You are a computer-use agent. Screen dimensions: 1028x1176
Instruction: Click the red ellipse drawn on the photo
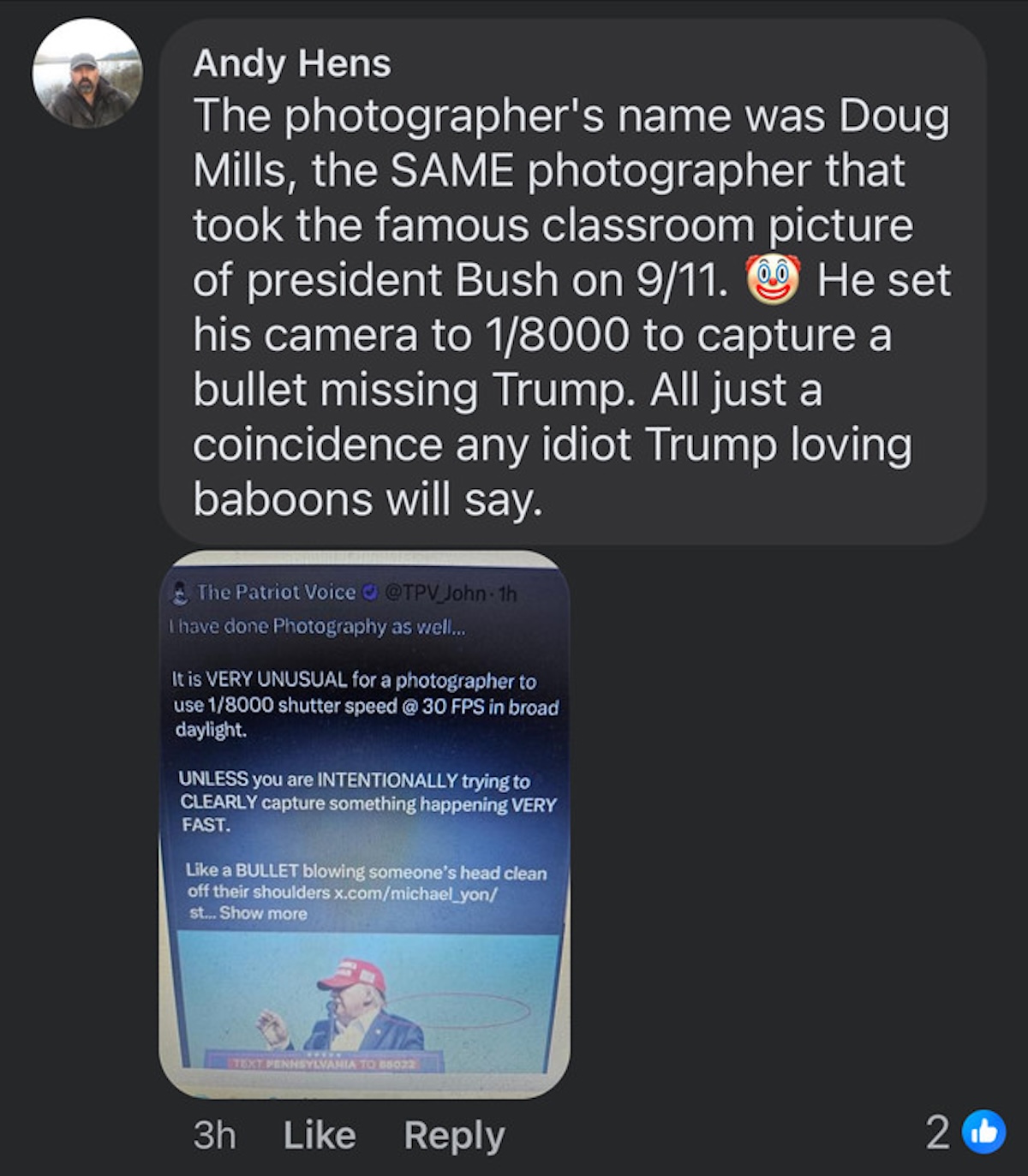(459, 1009)
